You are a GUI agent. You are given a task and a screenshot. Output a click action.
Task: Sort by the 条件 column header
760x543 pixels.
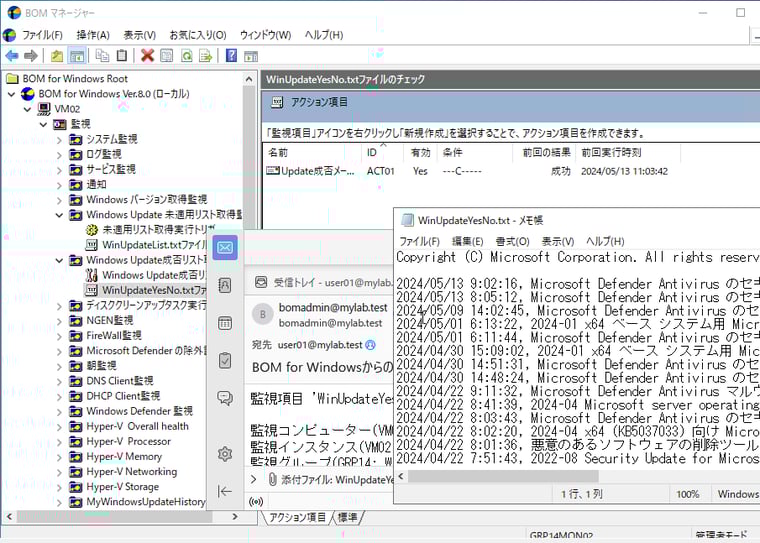[x=475, y=153]
